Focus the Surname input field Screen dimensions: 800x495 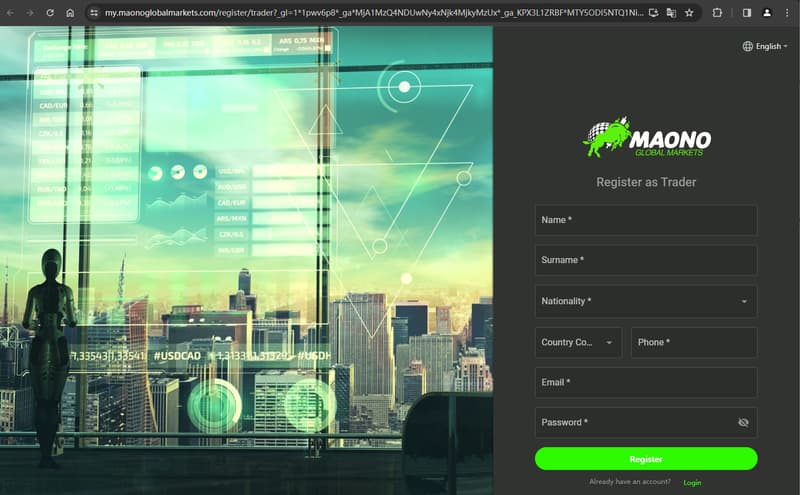[646, 260]
